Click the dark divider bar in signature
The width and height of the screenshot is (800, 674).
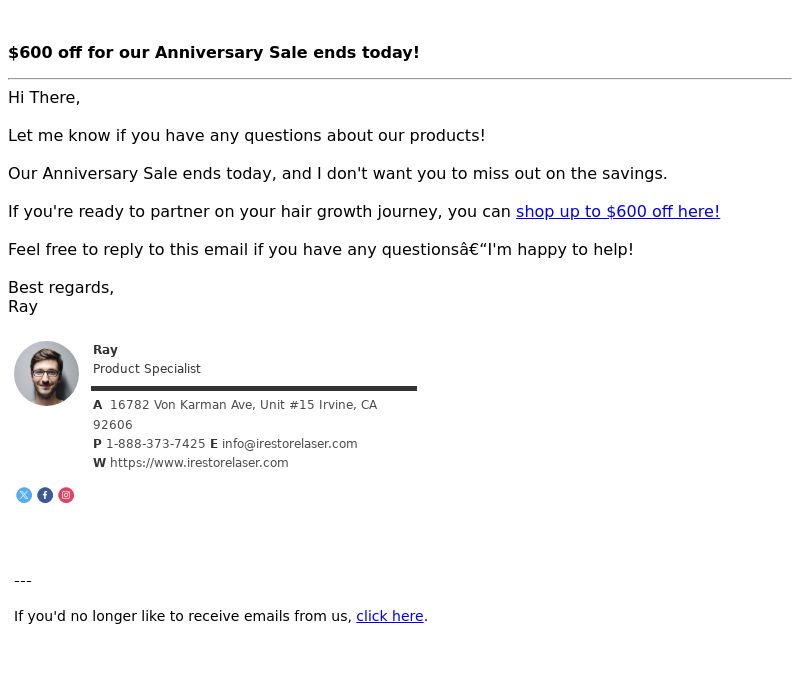254,388
